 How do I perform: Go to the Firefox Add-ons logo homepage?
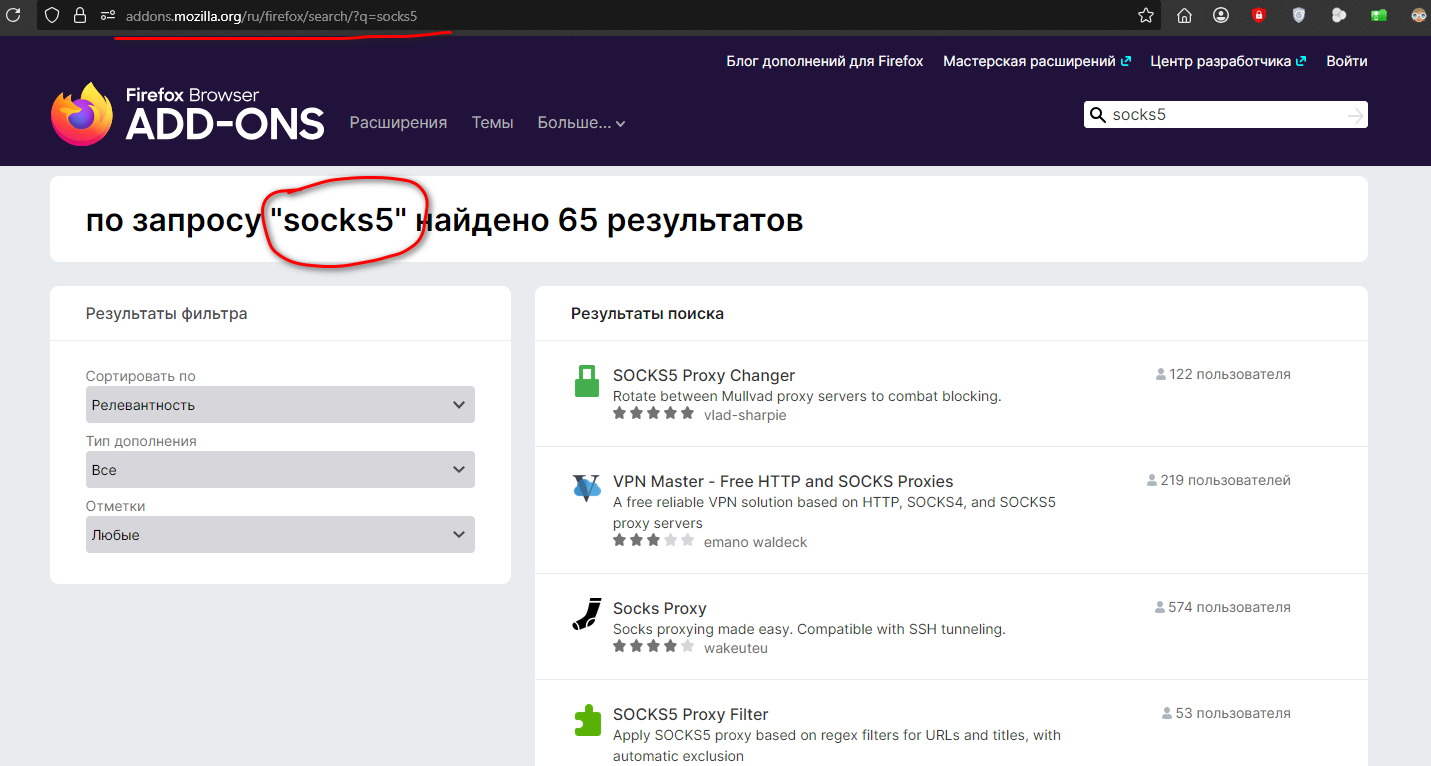click(x=188, y=113)
